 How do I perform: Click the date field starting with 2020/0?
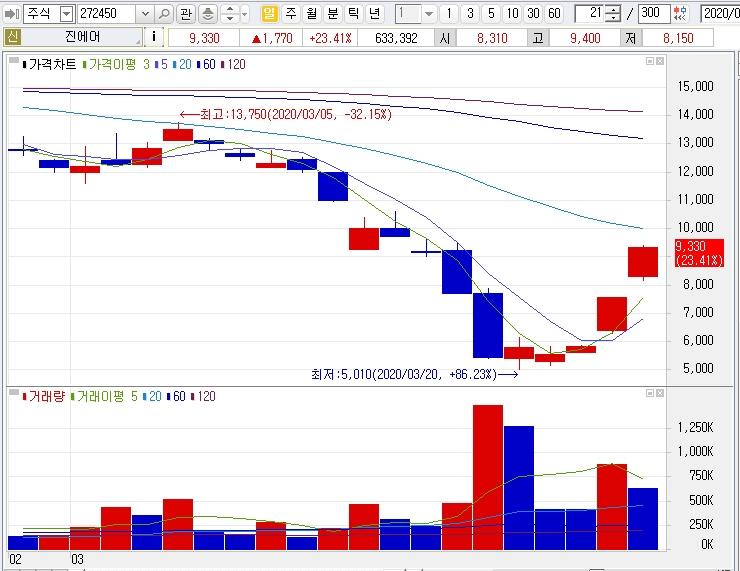point(720,14)
